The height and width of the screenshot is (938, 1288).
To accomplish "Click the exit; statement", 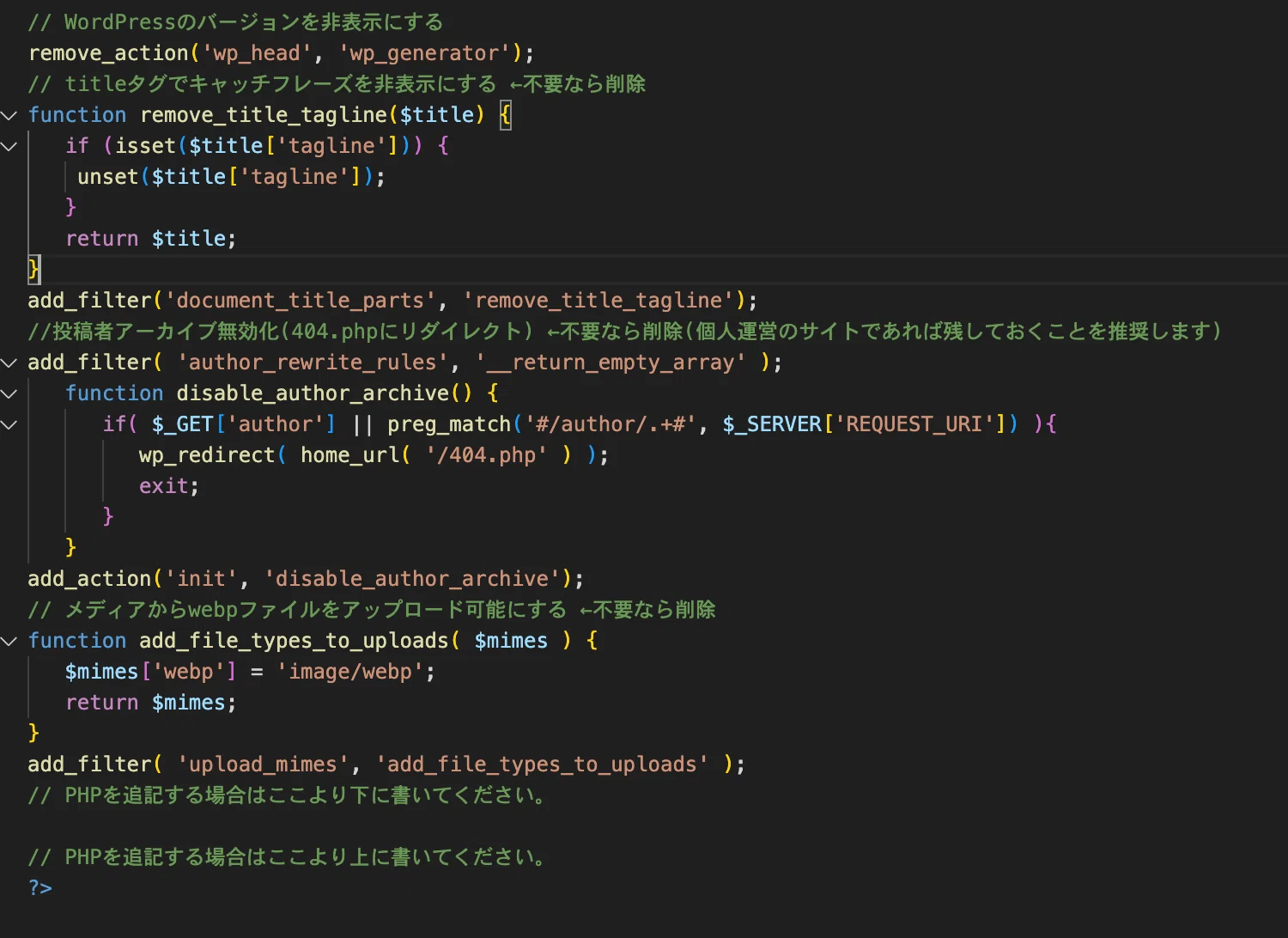I will click(169, 486).
